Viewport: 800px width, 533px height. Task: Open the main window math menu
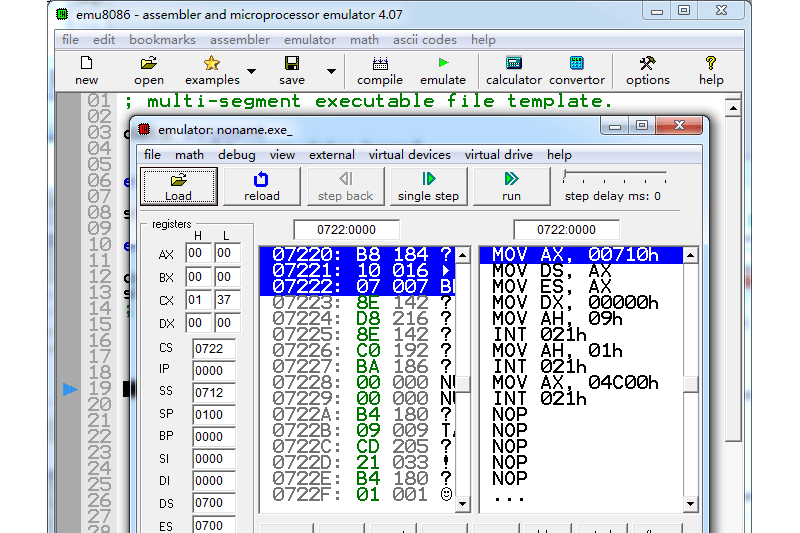[364, 40]
